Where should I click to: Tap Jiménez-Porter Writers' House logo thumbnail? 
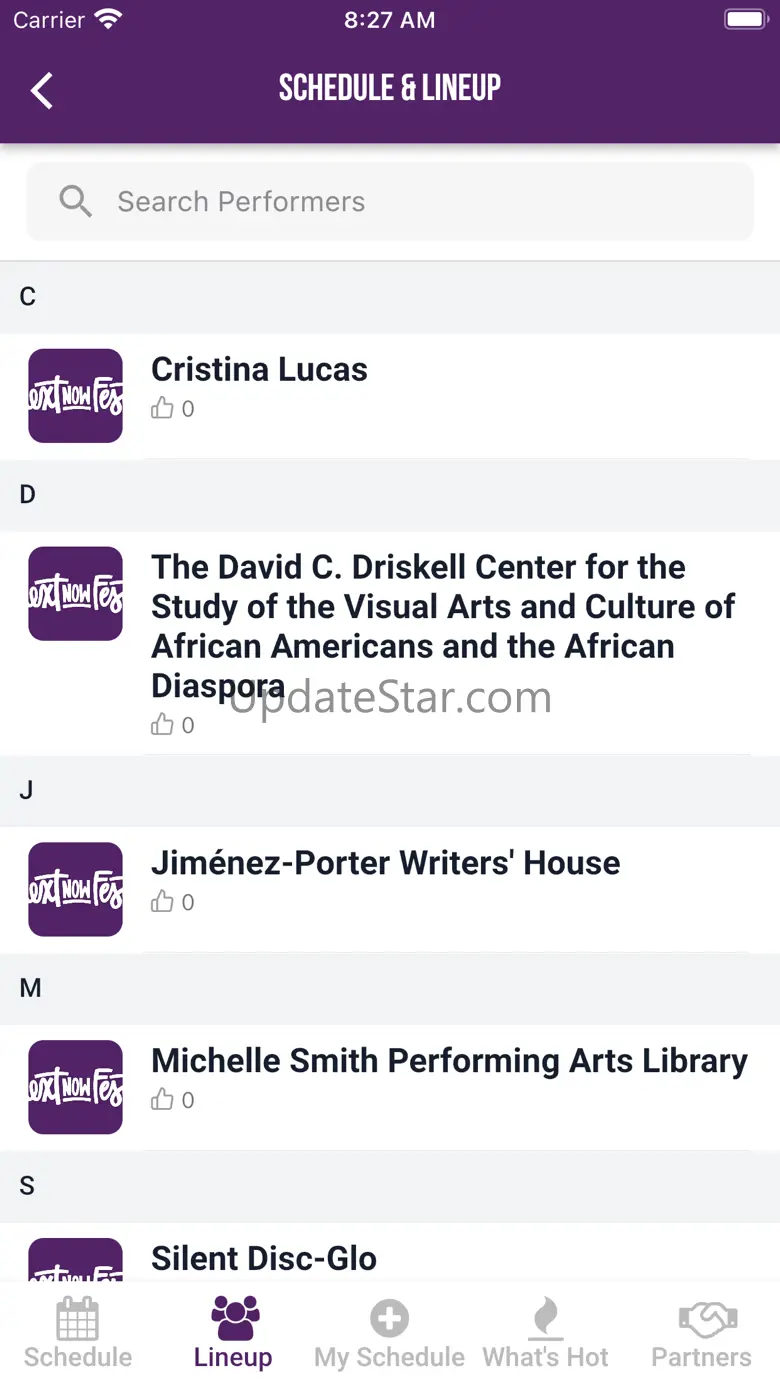click(x=75, y=889)
